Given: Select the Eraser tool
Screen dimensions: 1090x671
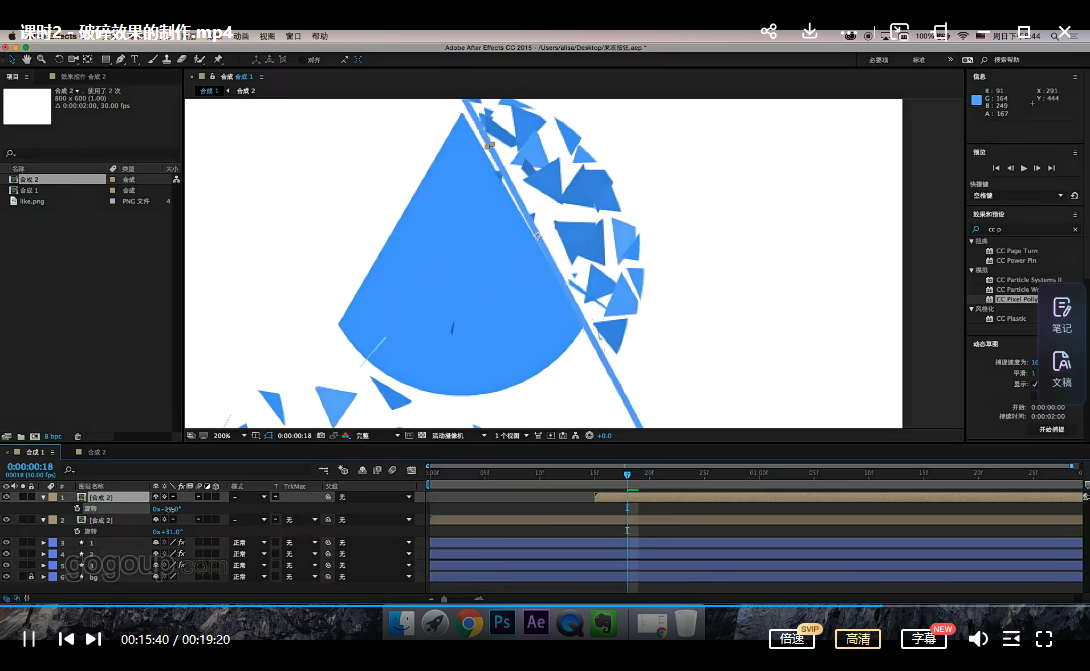Looking at the screenshot, I should click(x=181, y=60).
